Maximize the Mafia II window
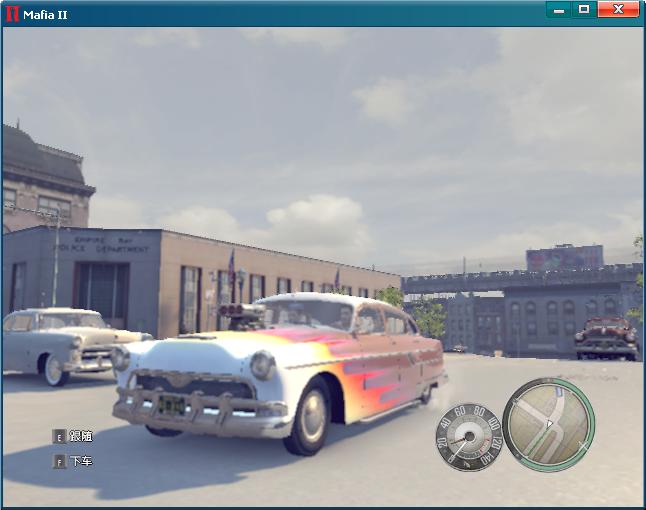646x510 pixels. [x=584, y=9]
